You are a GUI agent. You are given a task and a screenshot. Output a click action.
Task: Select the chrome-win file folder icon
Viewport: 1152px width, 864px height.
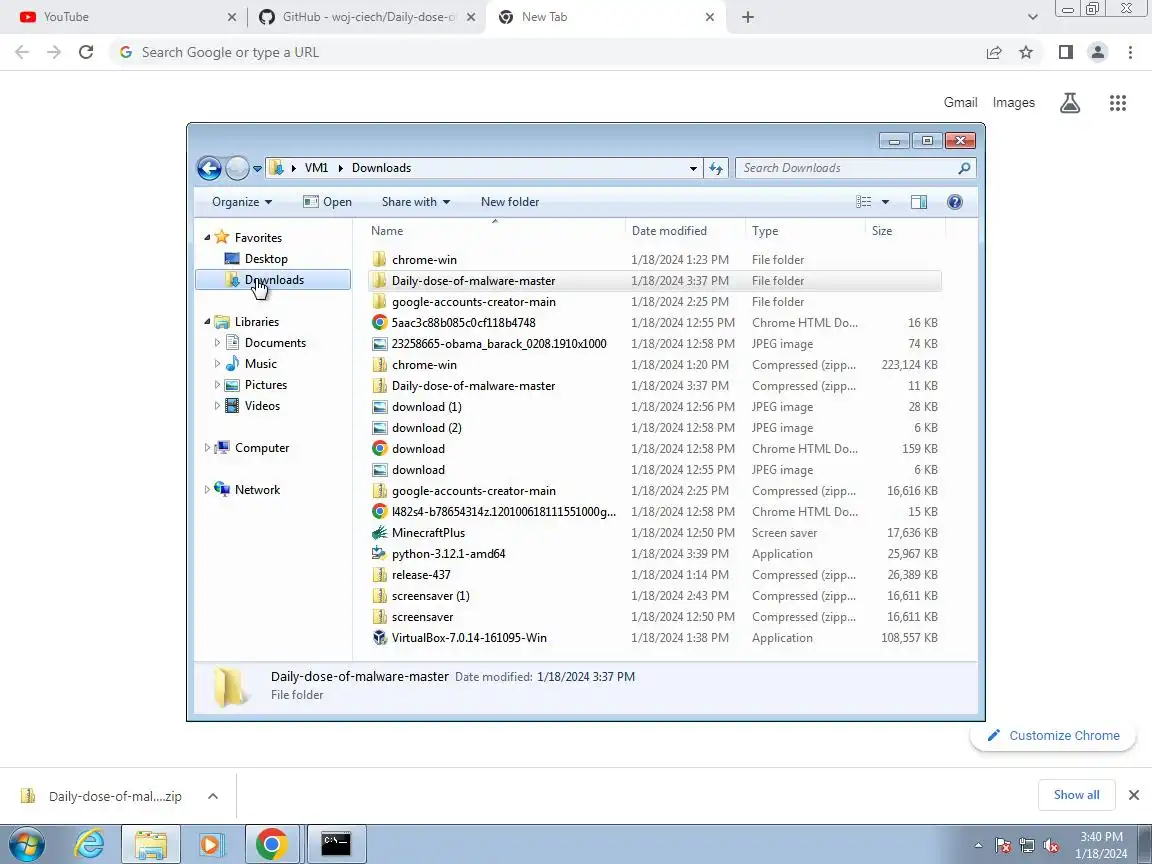(x=379, y=259)
